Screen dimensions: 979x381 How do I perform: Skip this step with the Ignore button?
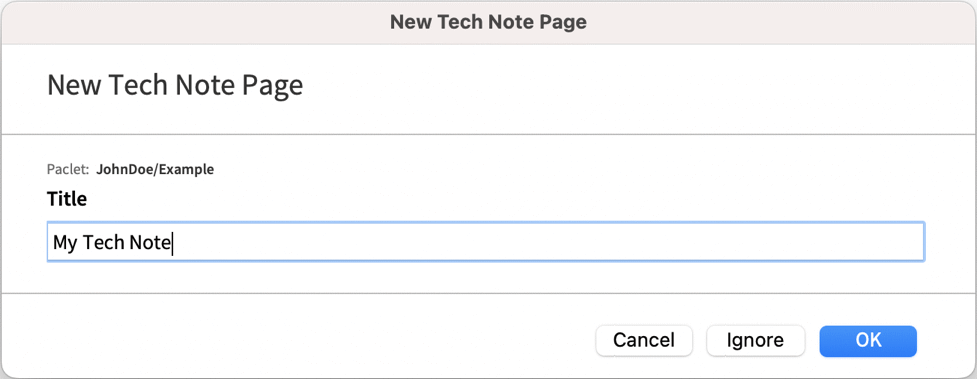pyautogui.click(x=755, y=341)
